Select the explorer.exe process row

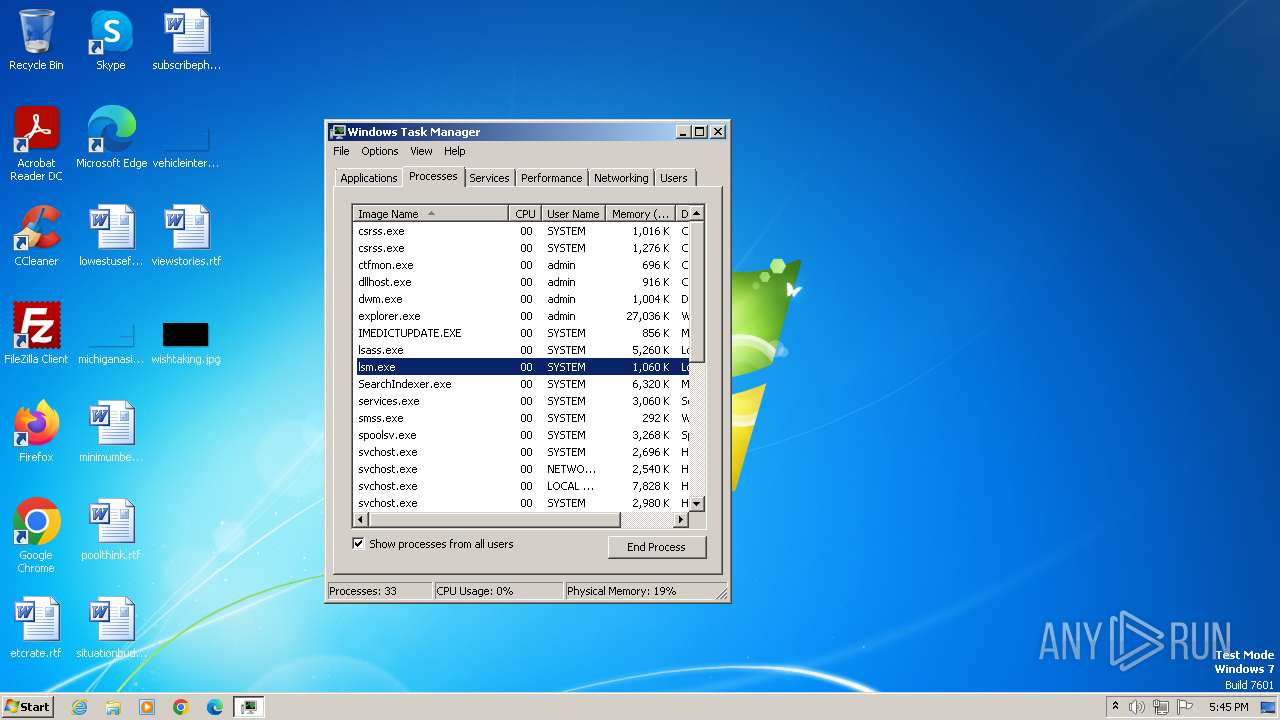pos(521,316)
